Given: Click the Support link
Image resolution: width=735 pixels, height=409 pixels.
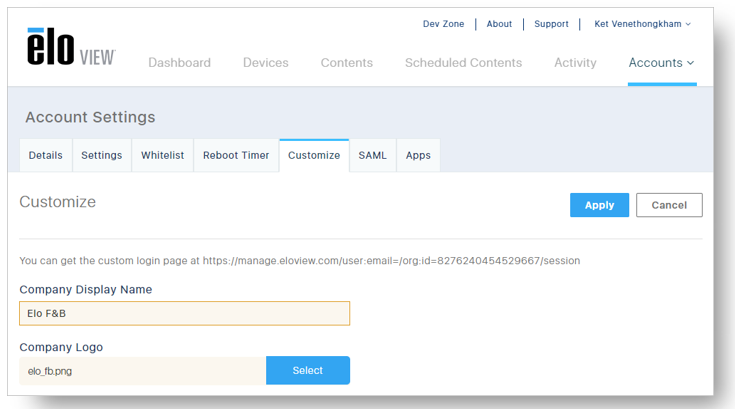Looking at the screenshot, I should click(551, 24).
